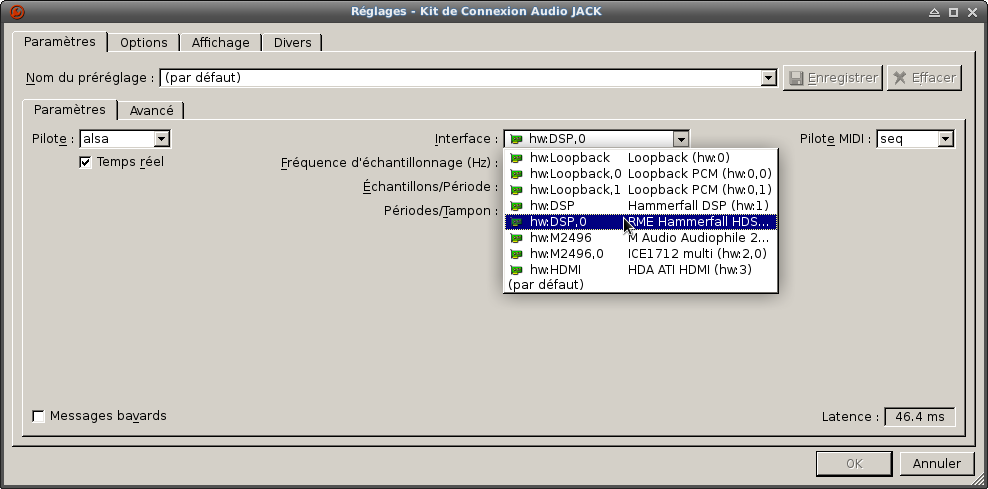Click the shade window icon in title bar
The width and height of the screenshot is (988, 489).
(x=934, y=12)
